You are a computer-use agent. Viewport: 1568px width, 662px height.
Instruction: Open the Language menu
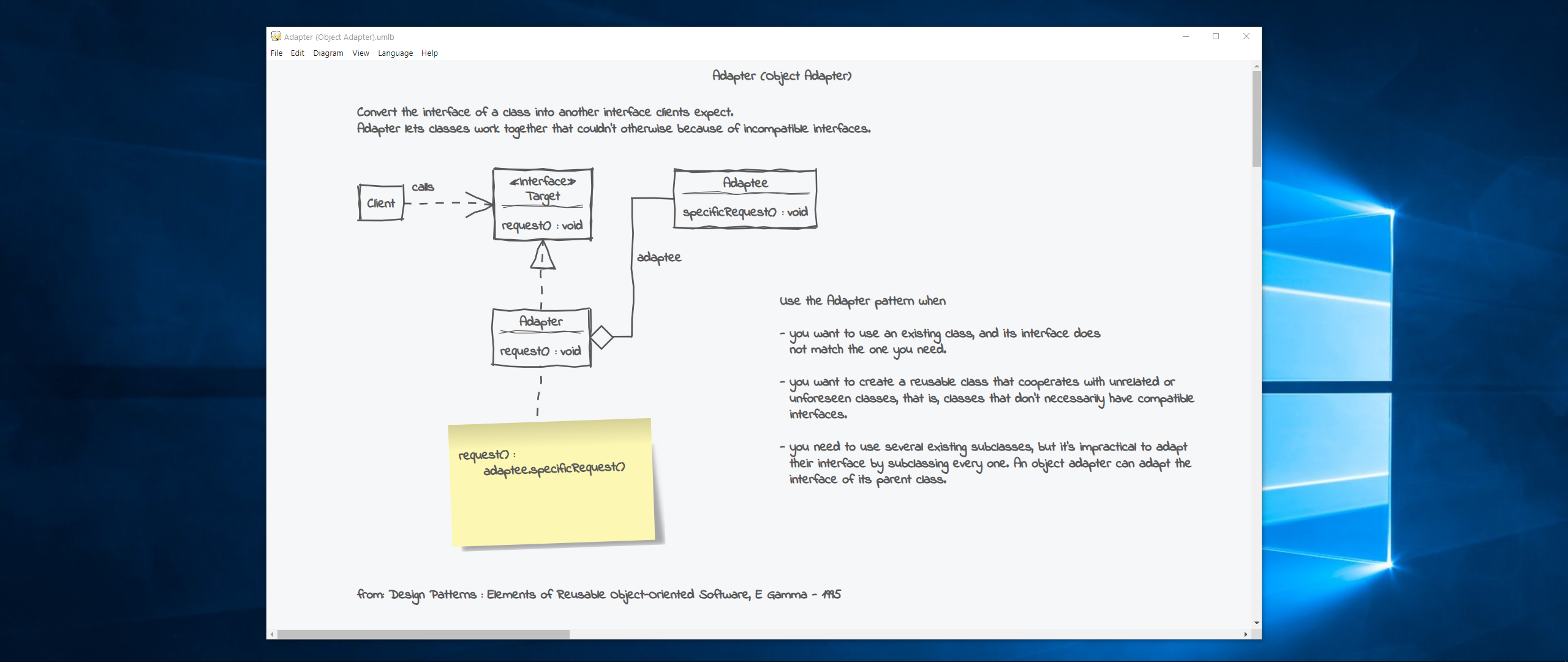pyautogui.click(x=395, y=53)
